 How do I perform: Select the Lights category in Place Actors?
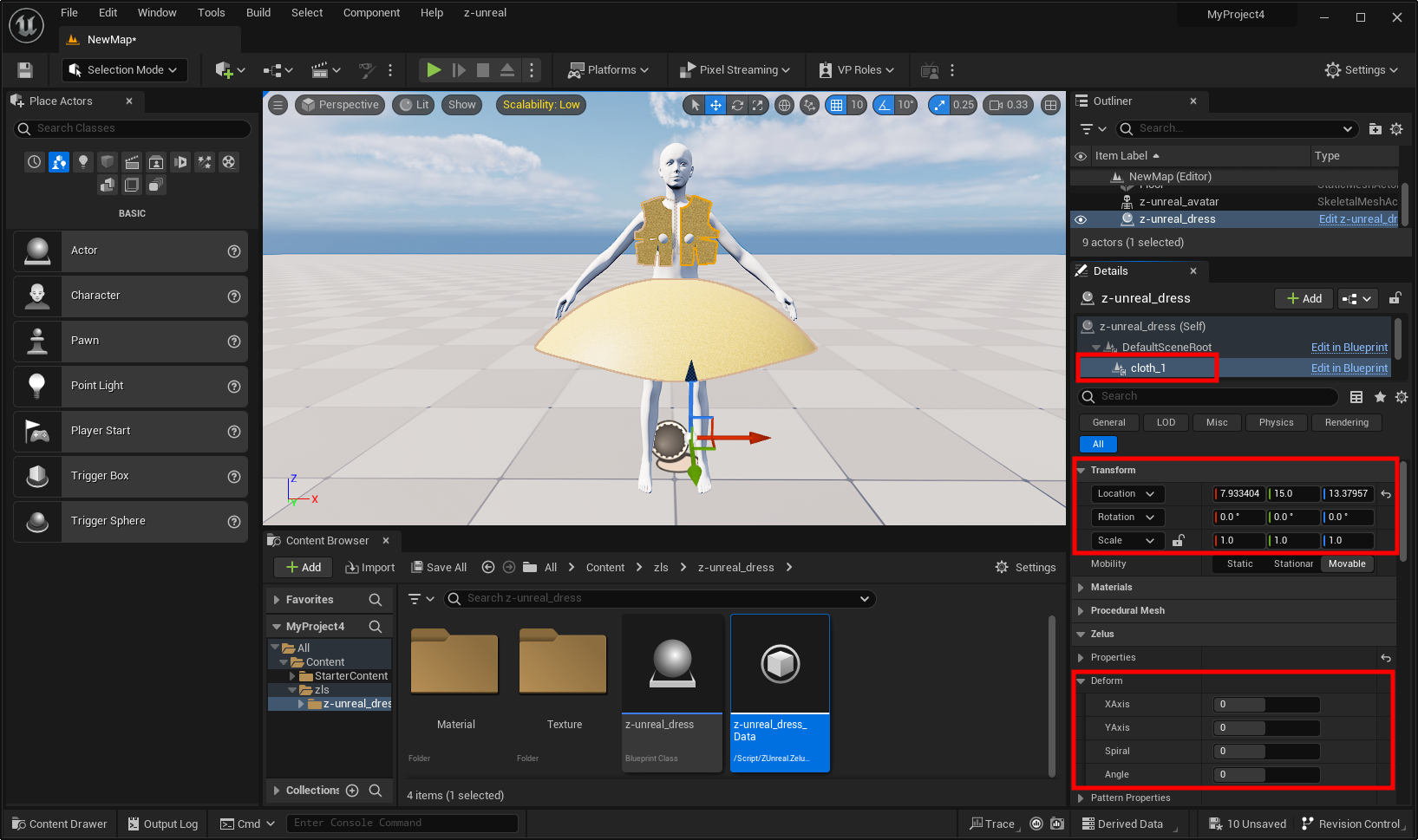tap(83, 162)
